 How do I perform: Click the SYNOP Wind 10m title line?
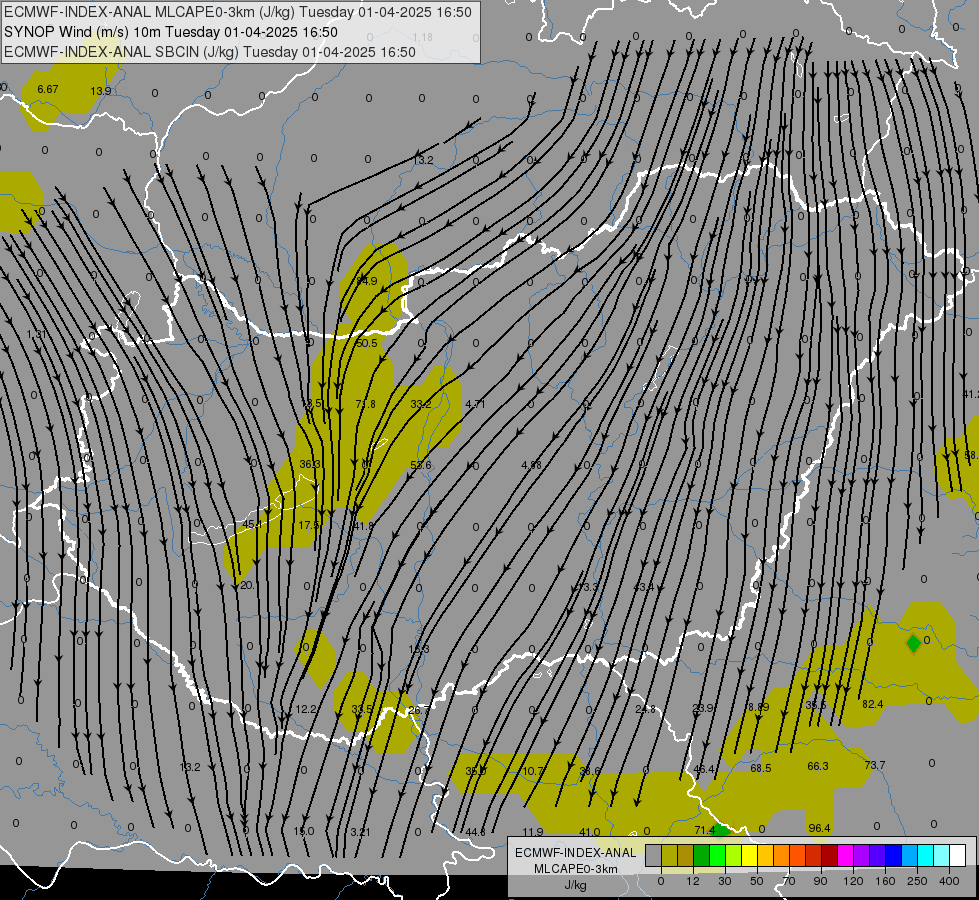[170, 32]
